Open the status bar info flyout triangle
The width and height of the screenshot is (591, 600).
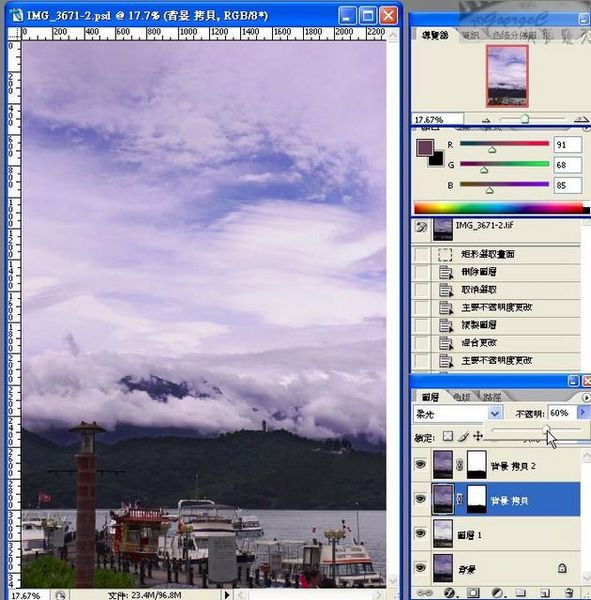pyautogui.click(x=227, y=595)
